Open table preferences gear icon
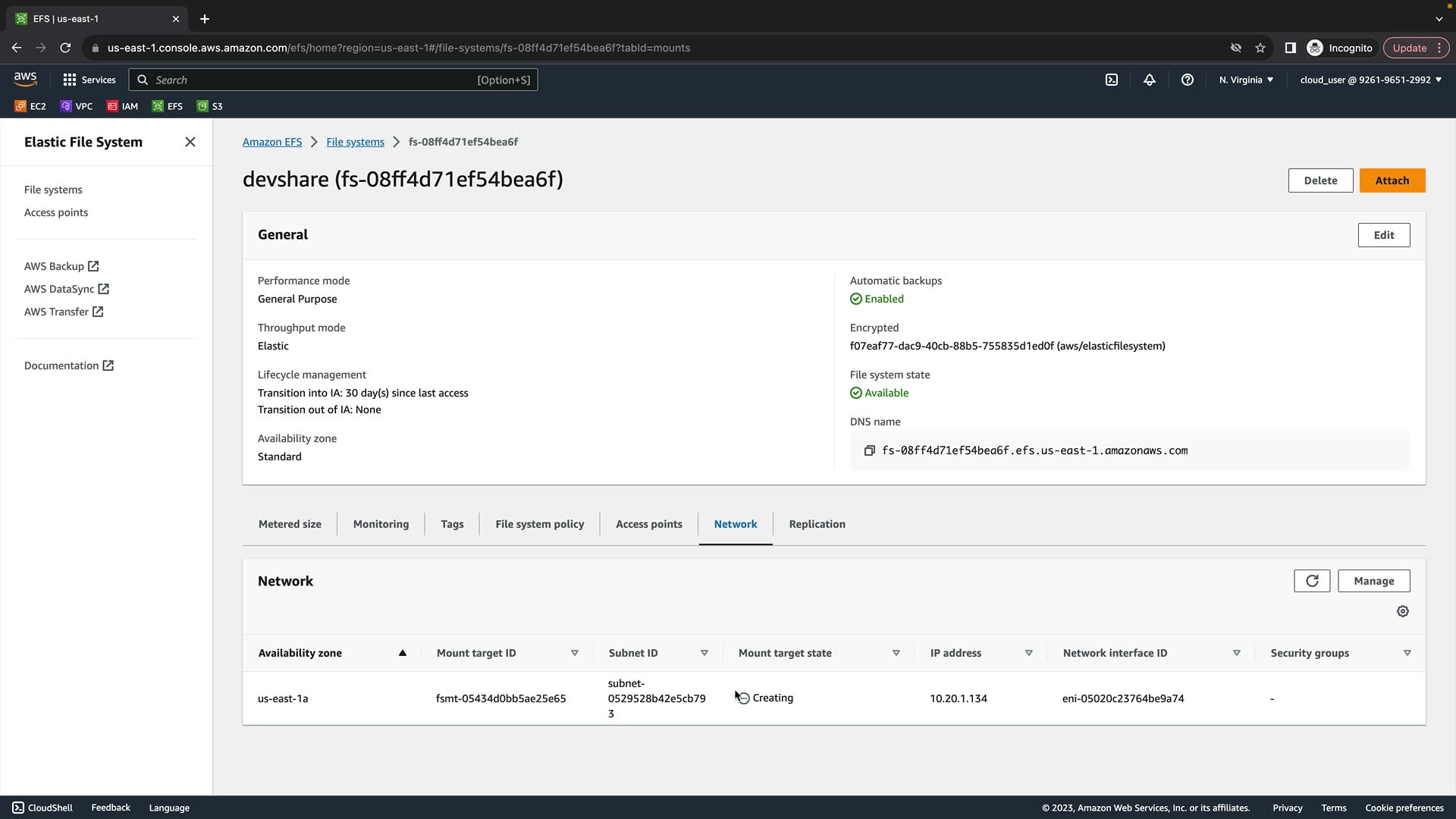 [x=1403, y=611]
